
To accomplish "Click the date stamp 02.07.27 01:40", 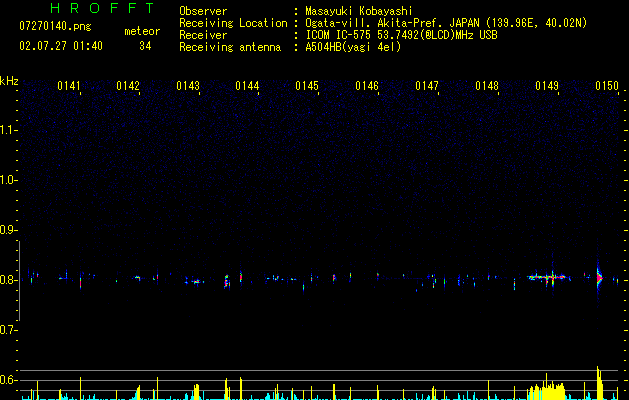I will point(61,46).
